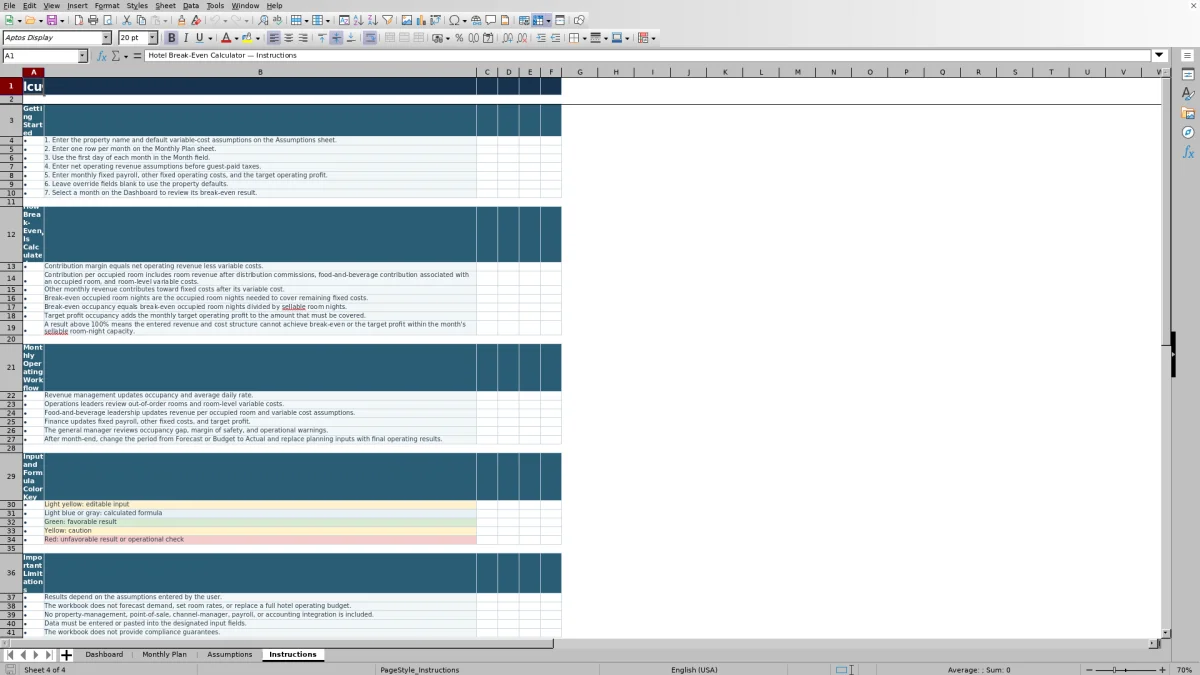Open Function Wizard fx icon
1200x675 pixels.
coord(102,56)
